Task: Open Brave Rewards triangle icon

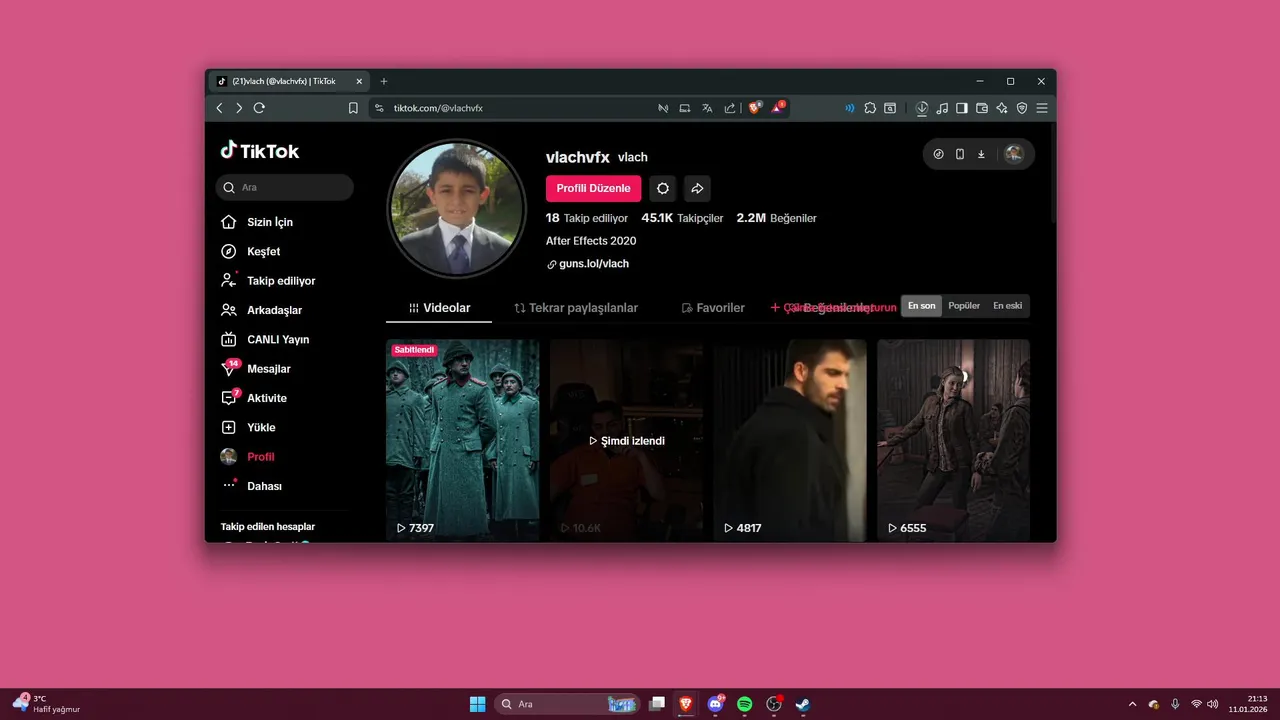Action: click(778, 107)
